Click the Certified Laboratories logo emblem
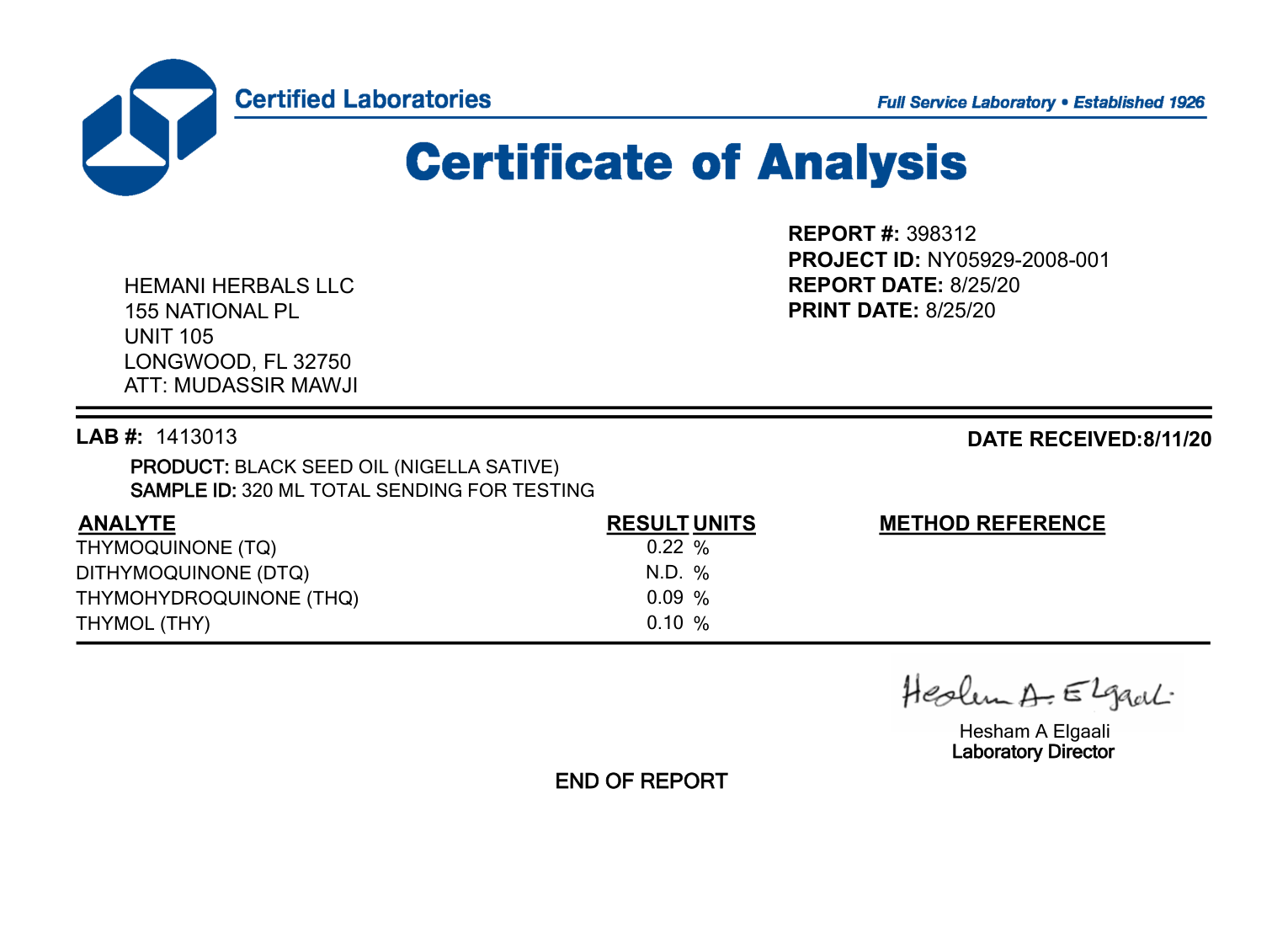The height and width of the screenshot is (933, 1288). click(149, 127)
